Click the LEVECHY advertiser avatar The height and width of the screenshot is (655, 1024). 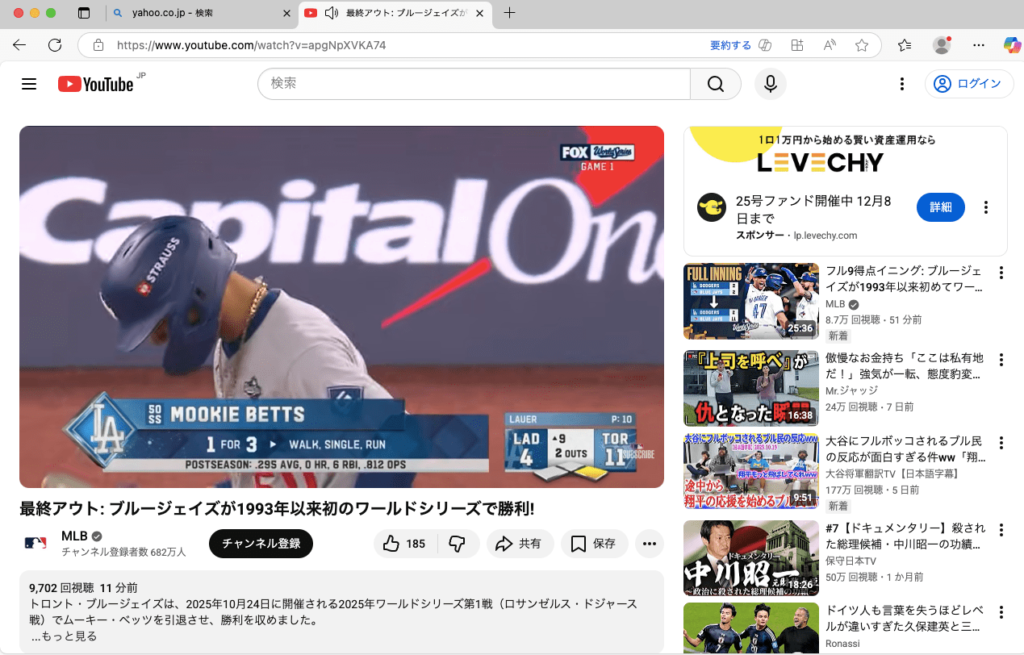(711, 208)
